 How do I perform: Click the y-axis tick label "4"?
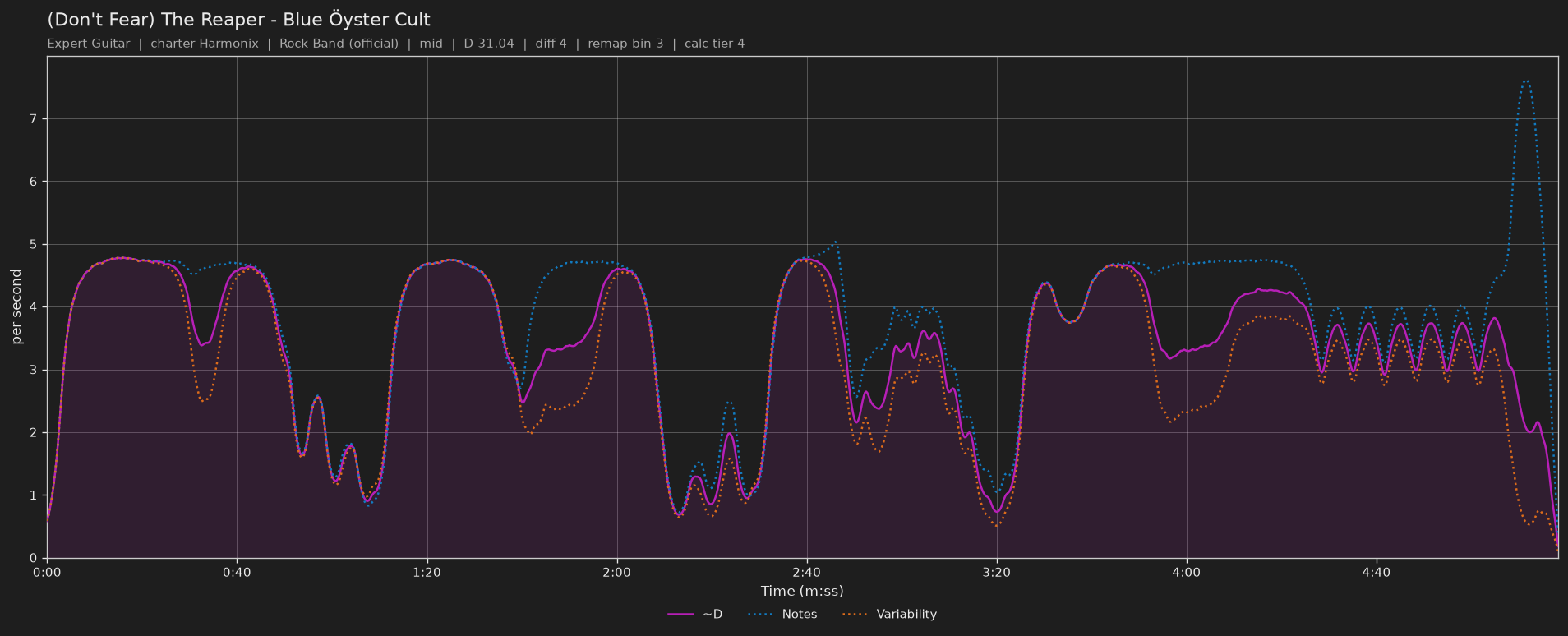[x=33, y=307]
